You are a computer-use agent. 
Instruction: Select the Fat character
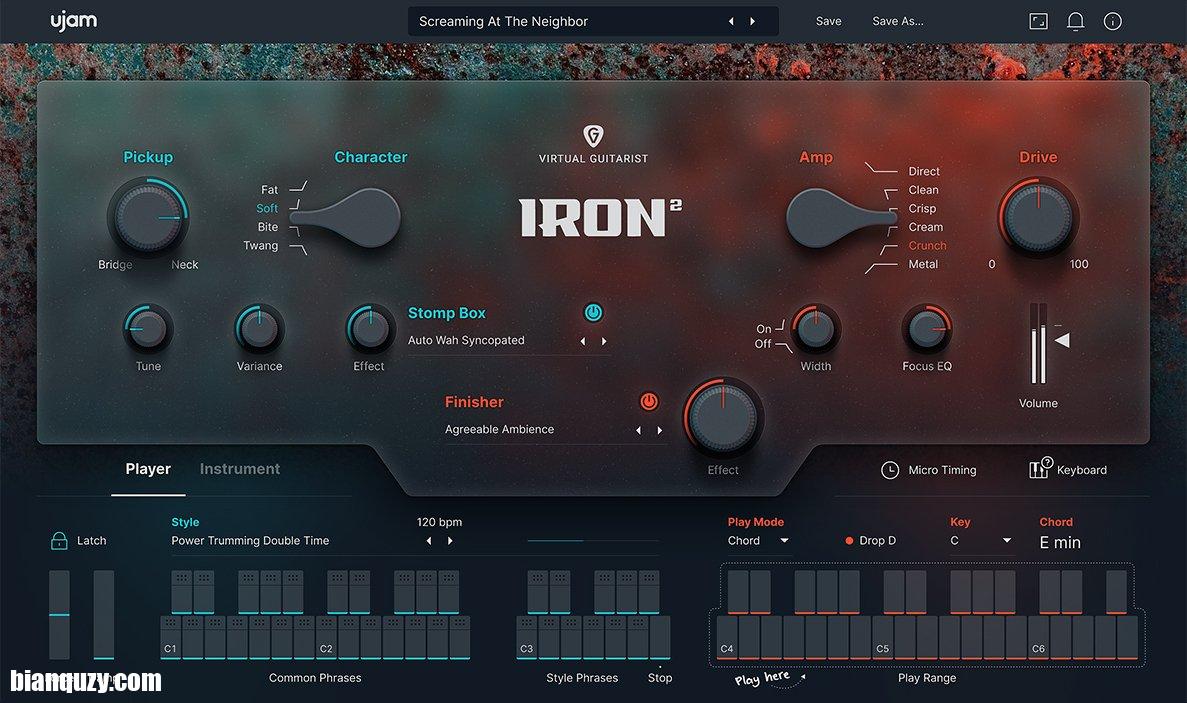[x=269, y=189]
